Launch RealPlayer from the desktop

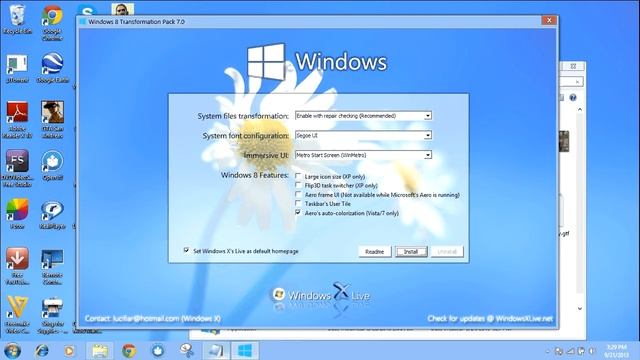click(52, 215)
